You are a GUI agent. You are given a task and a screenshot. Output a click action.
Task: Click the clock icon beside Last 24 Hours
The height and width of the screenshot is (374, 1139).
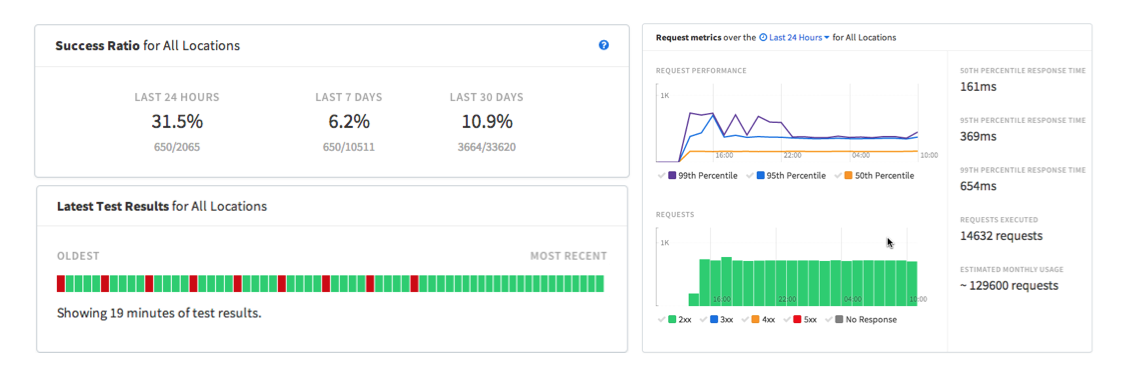[763, 37]
